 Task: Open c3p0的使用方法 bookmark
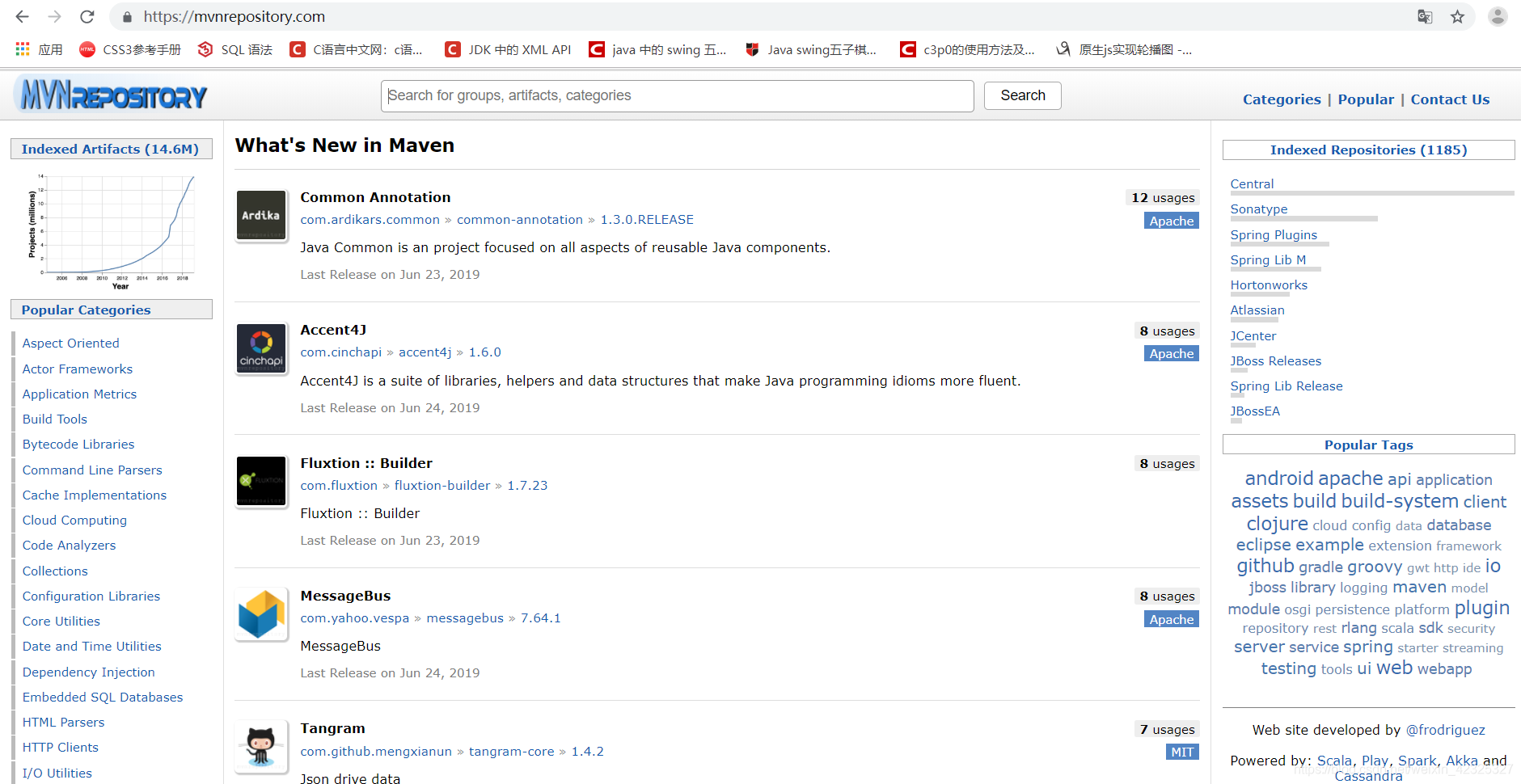tap(968, 49)
